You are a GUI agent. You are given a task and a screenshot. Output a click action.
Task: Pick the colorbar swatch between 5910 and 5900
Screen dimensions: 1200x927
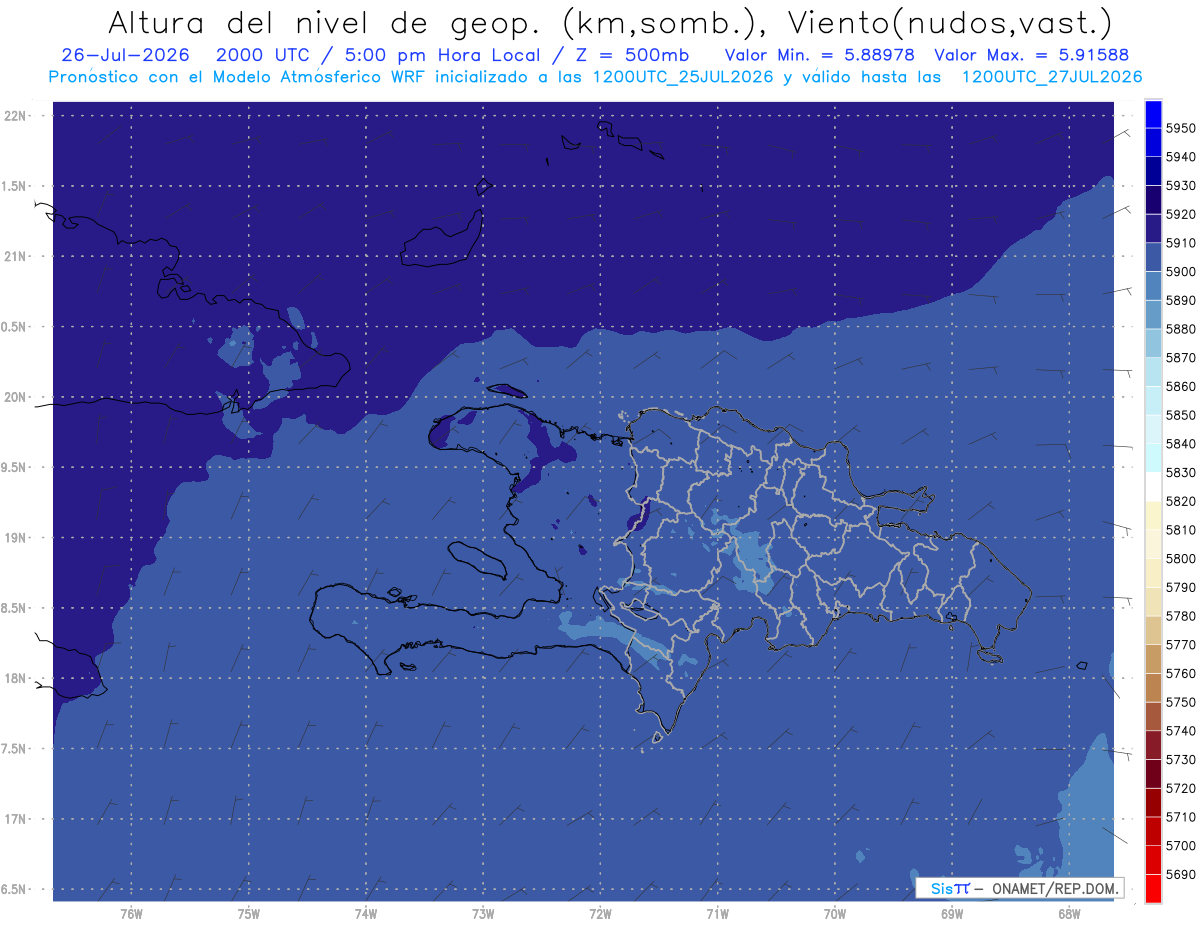point(1153,258)
